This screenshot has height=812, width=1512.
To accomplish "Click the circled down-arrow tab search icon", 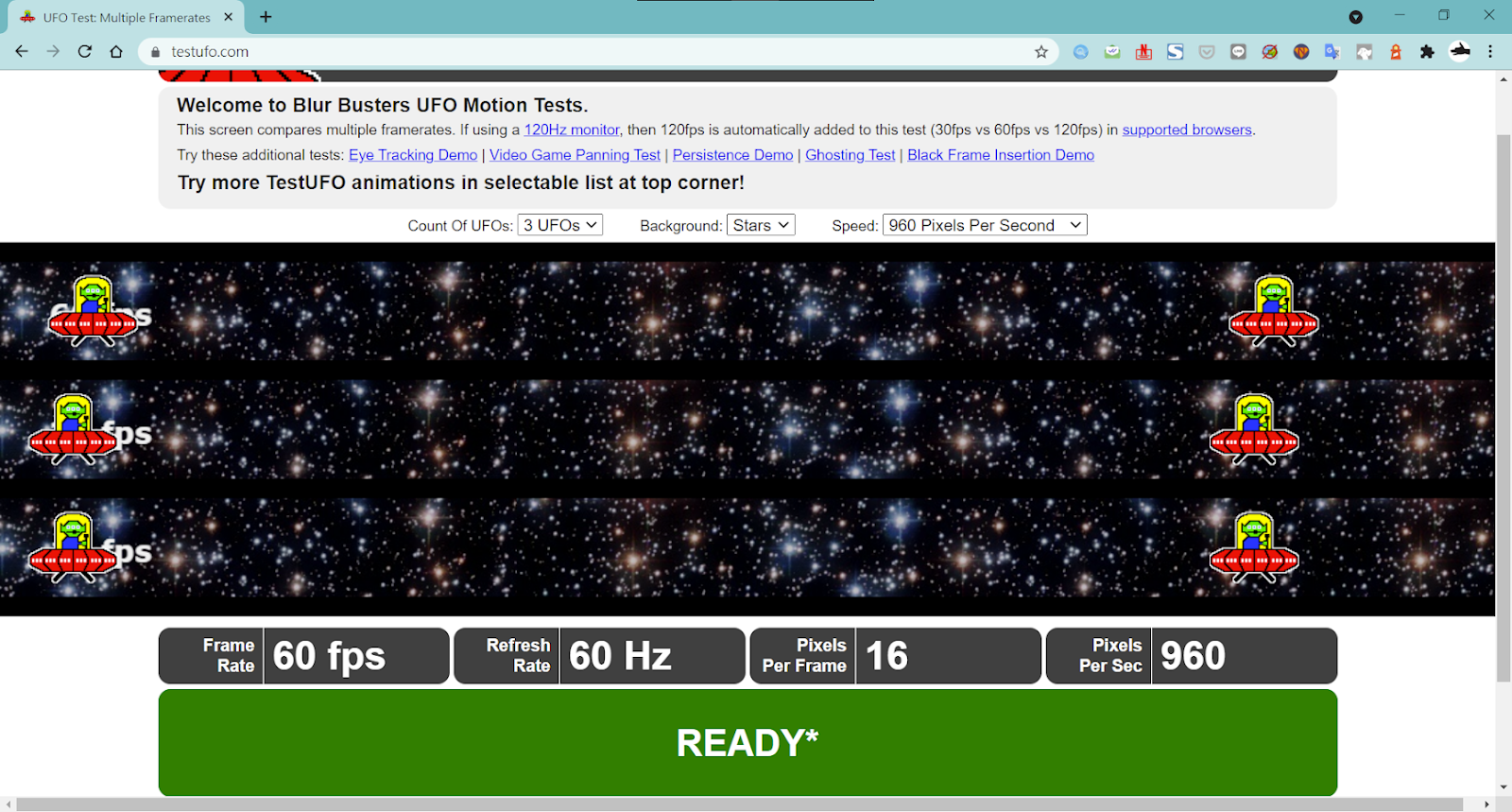I will point(1356,17).
